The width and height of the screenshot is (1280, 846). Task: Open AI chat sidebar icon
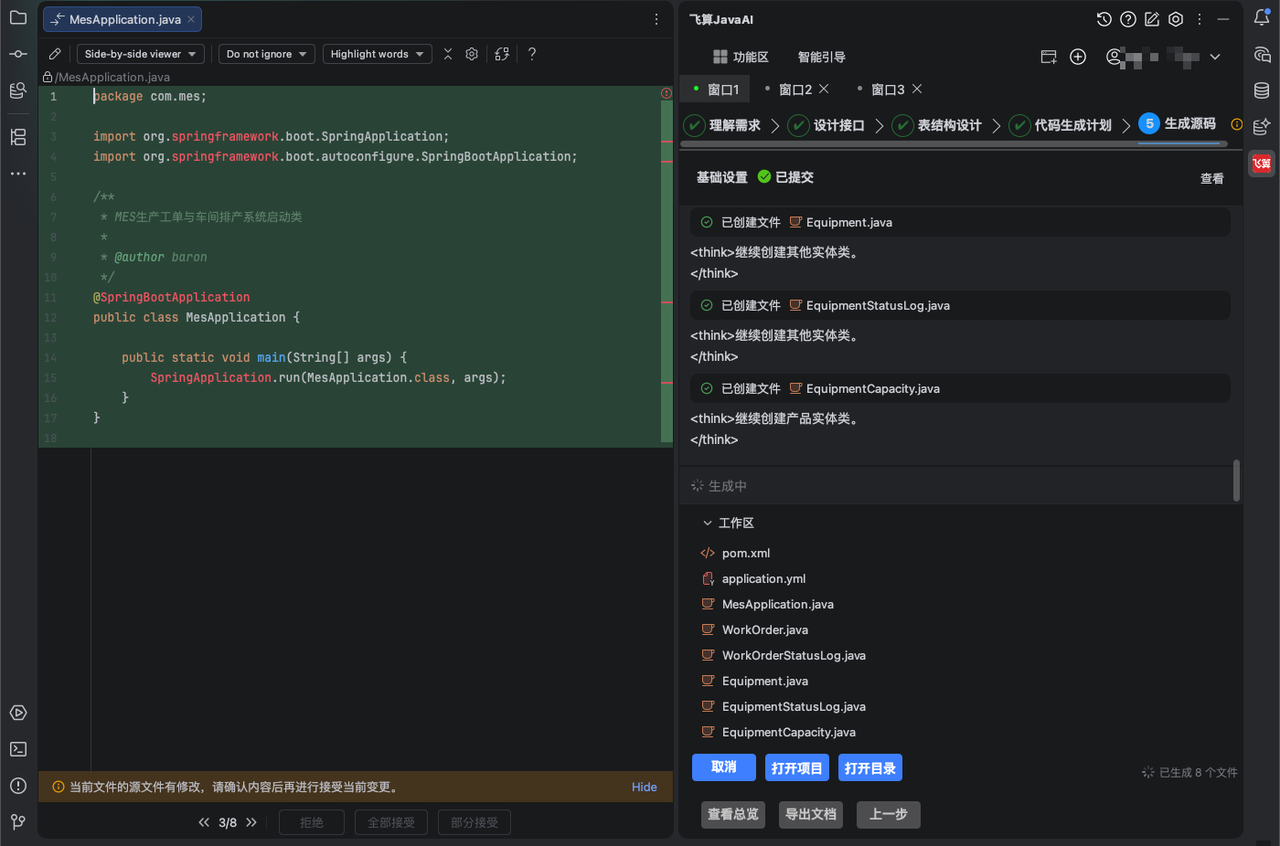1262,54
